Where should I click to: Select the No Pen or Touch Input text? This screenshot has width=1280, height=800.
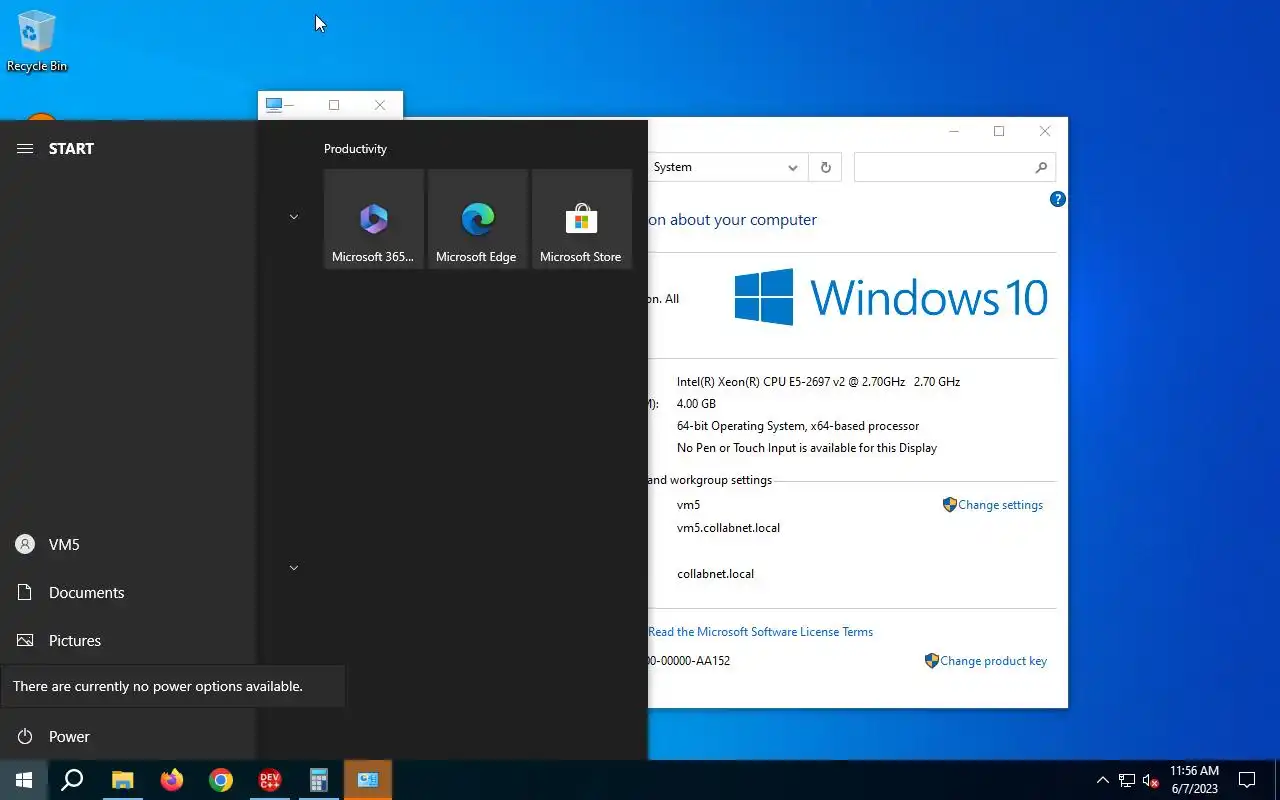pyautogui.click(x=807, y=448)
